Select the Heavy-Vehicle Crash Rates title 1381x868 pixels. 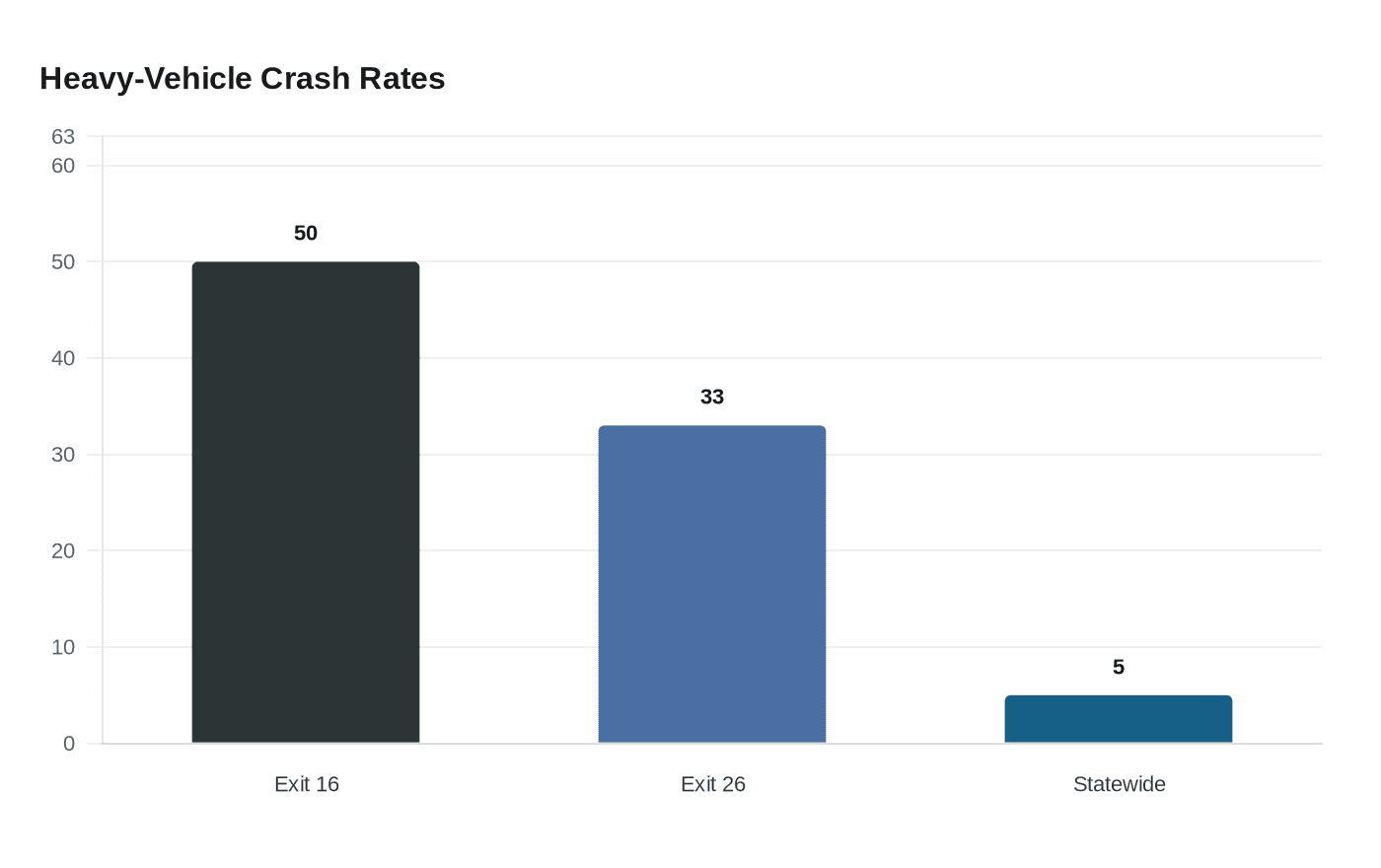click(243, 78)
